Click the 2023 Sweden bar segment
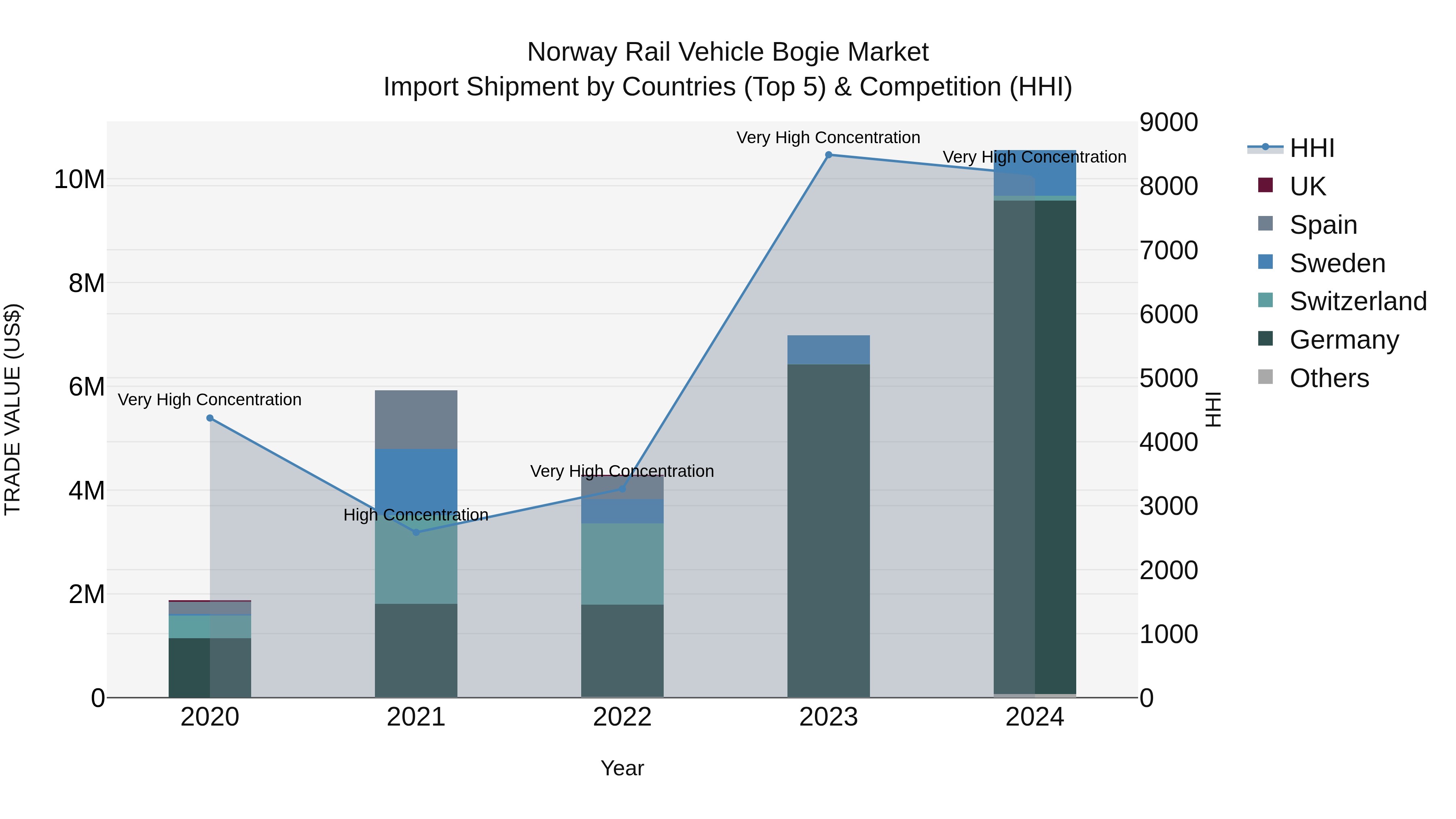The height and width of the screenshot is (819, 1456). [829, 350]
